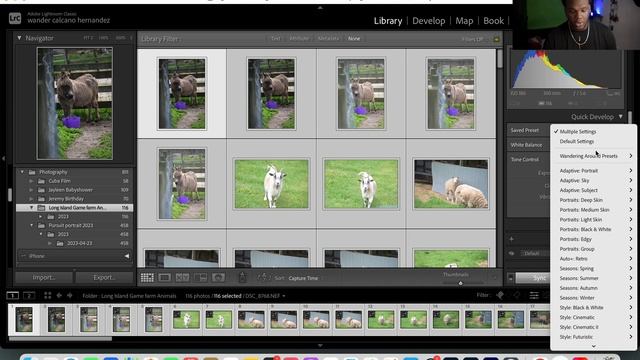Go forward with the right arrow
Screen dimensions: 640x360
tap(70, 295)
